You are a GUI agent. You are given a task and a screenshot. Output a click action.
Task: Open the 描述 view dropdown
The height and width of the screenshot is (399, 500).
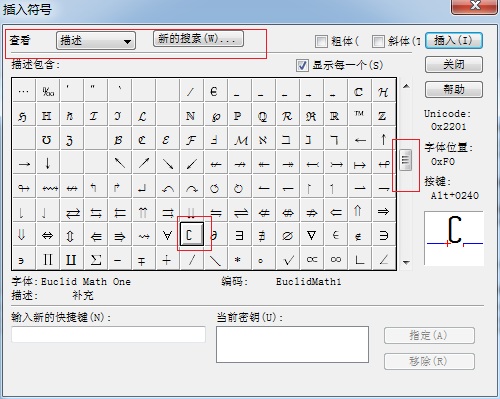click(96, 41)
